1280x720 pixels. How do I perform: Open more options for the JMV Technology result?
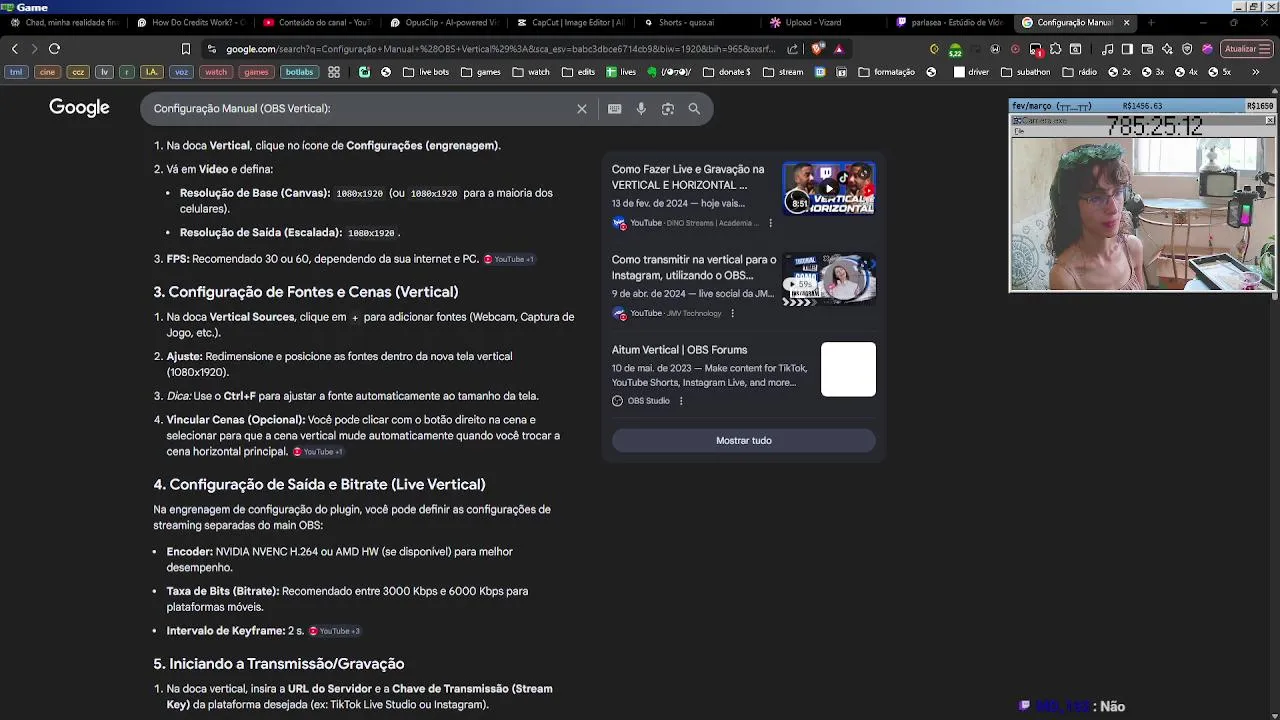point(732,313)
